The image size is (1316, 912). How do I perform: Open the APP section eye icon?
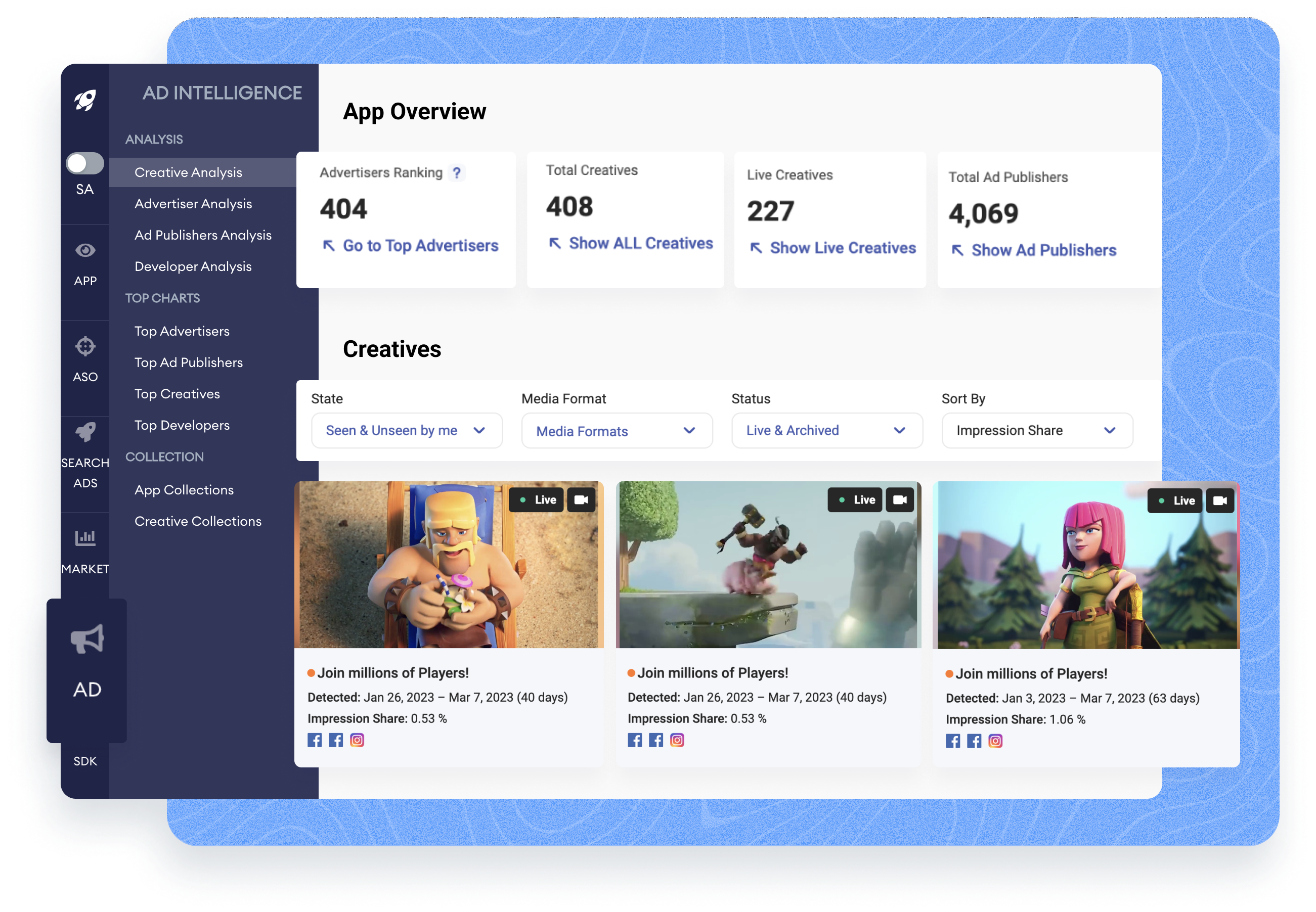coord(85,250)
